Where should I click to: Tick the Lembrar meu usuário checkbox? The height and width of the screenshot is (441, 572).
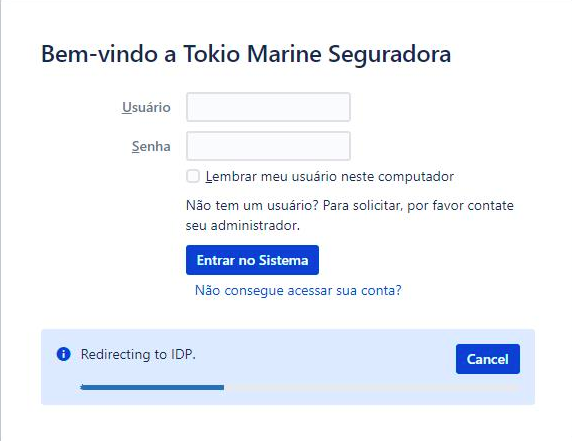point(193,176)
